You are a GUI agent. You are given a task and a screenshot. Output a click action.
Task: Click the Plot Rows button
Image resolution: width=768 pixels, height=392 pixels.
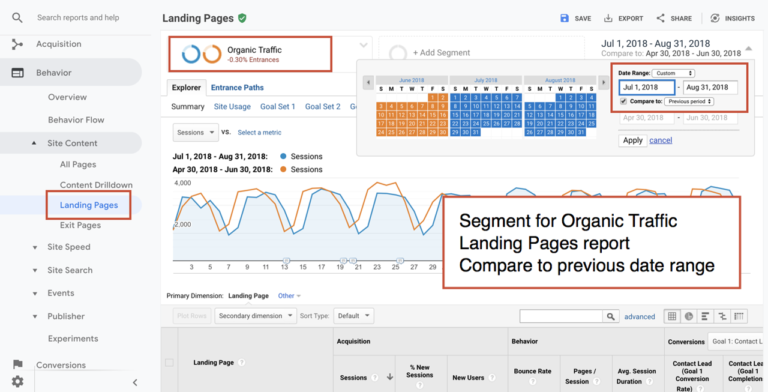(x=192, y=316)
